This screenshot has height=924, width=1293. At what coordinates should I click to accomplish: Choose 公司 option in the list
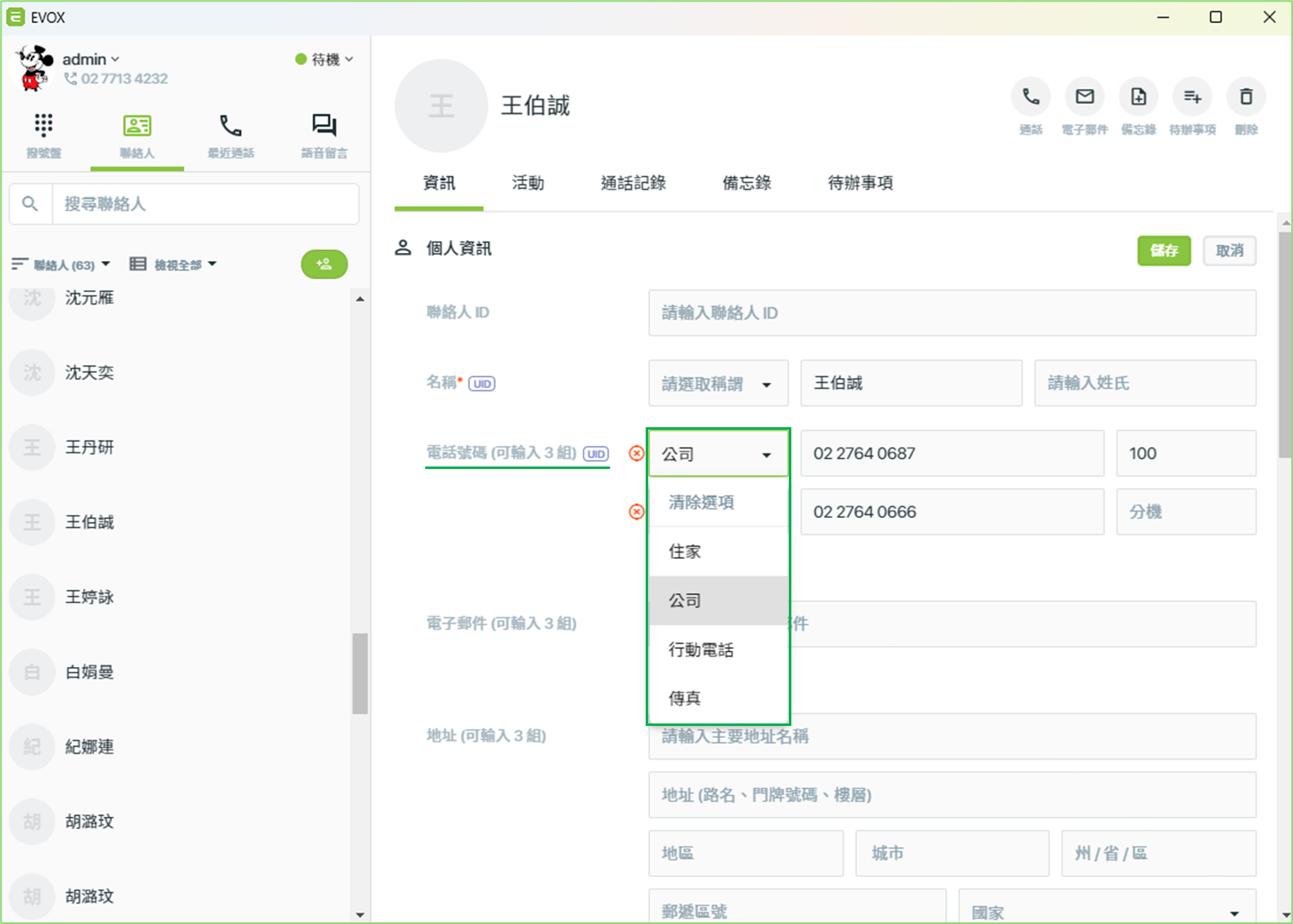pyautogui.click(x=719, y=601)
